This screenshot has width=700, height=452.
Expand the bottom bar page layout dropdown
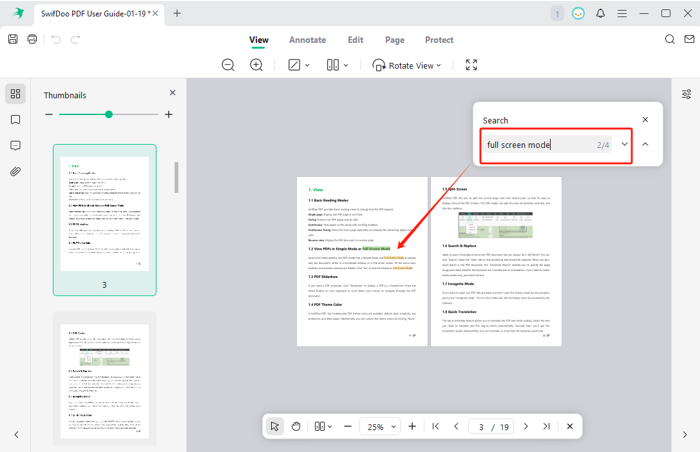330,427
